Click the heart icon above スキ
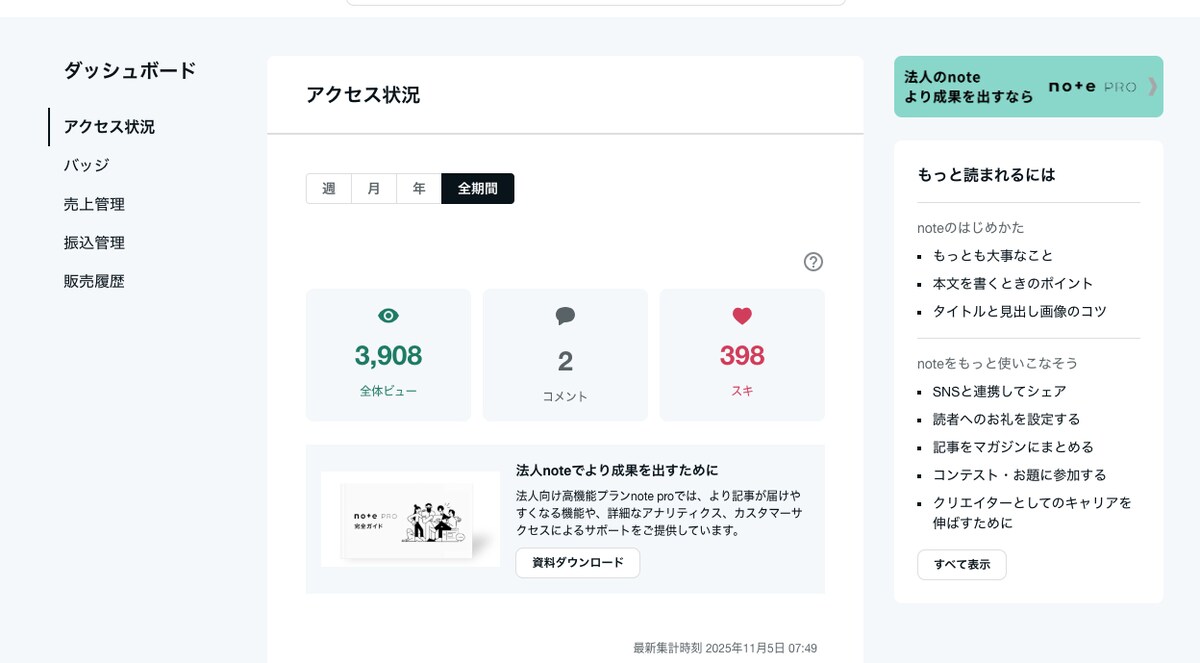The image size is (1200, 663). (x=742, y=316)
